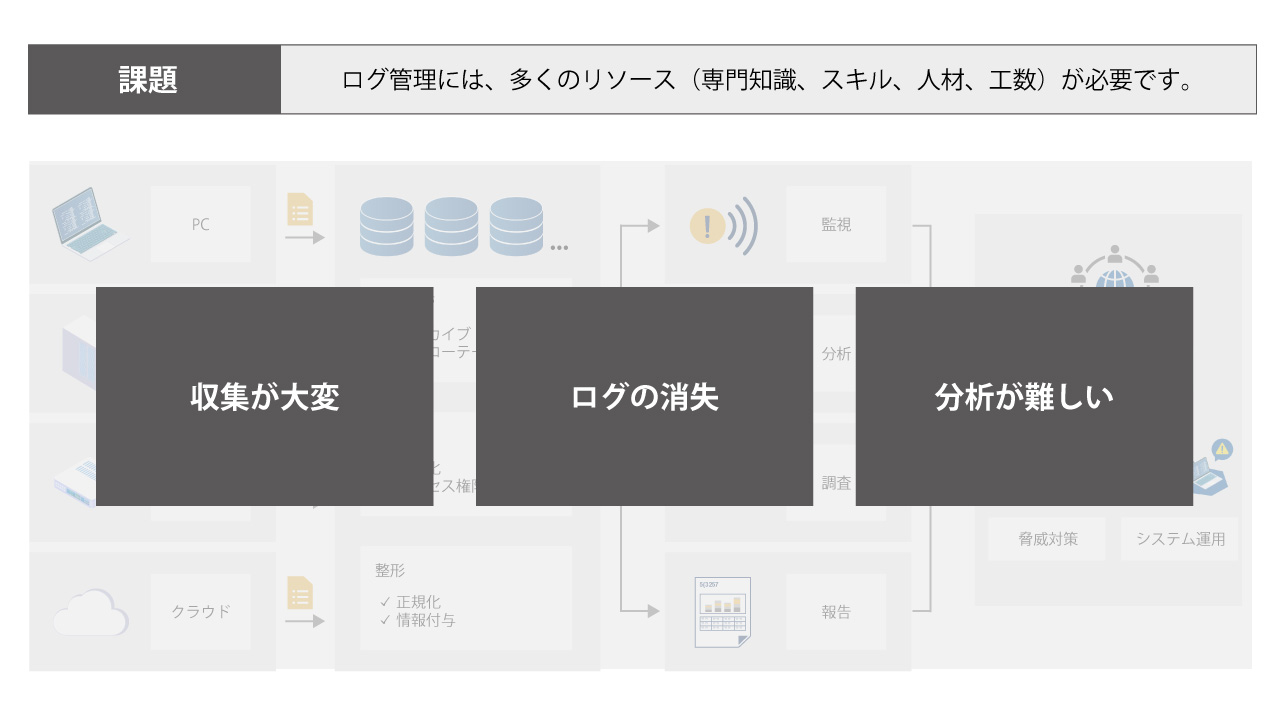Viewport: 1280px width, 720px height.
Task: Click the 報告 label box
Action: [x=836, y=612]
